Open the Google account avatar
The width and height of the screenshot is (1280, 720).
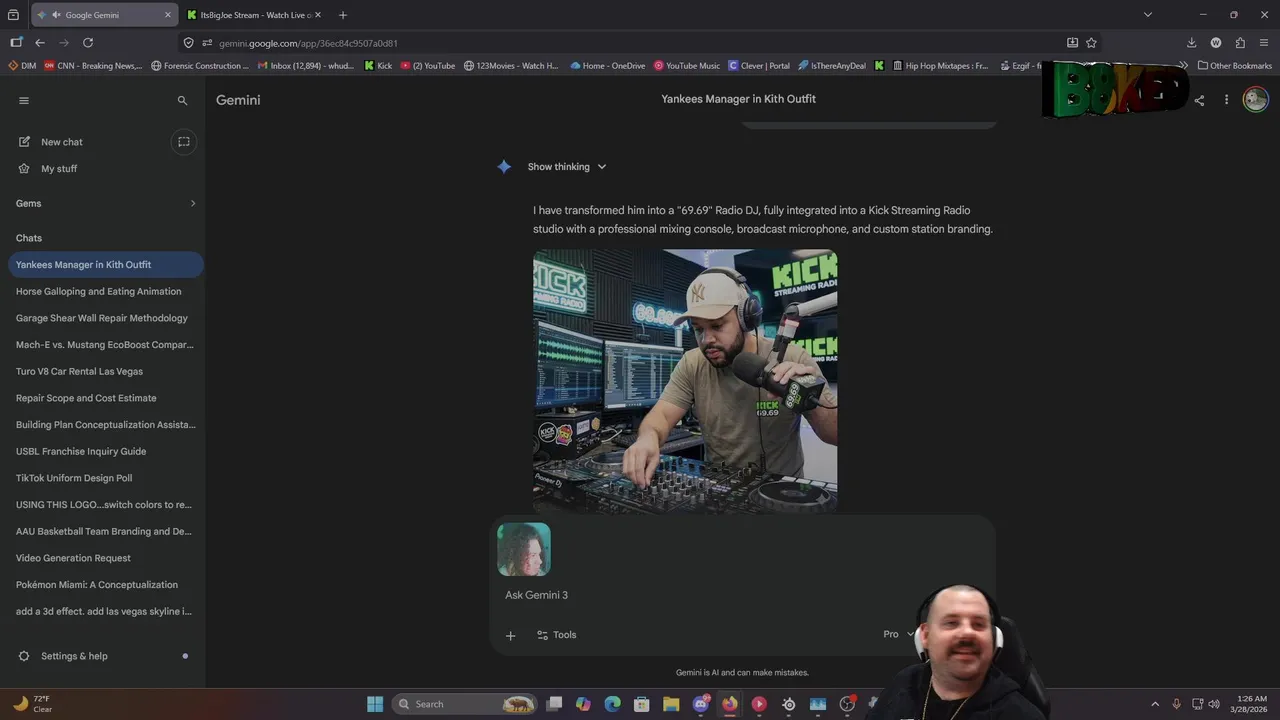1256,99
